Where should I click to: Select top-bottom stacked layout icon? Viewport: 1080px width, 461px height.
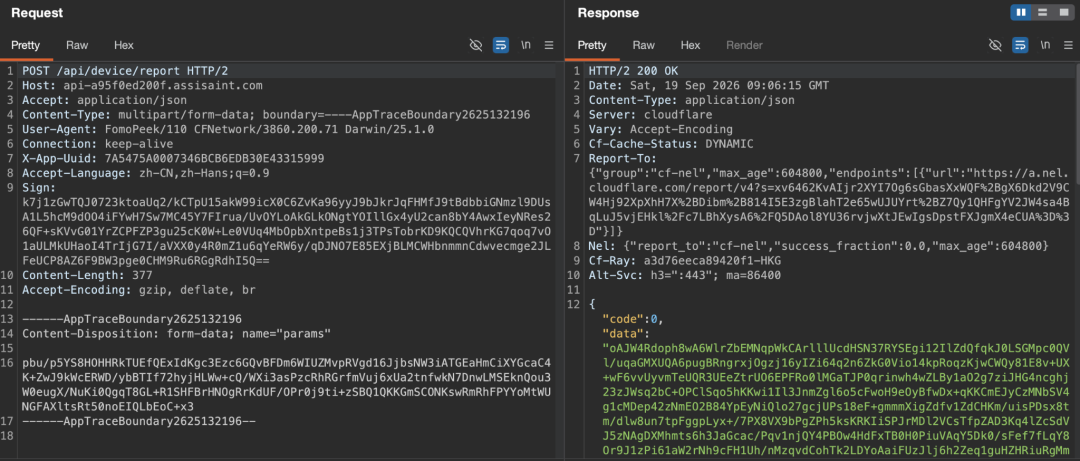tap(1042, 12)
